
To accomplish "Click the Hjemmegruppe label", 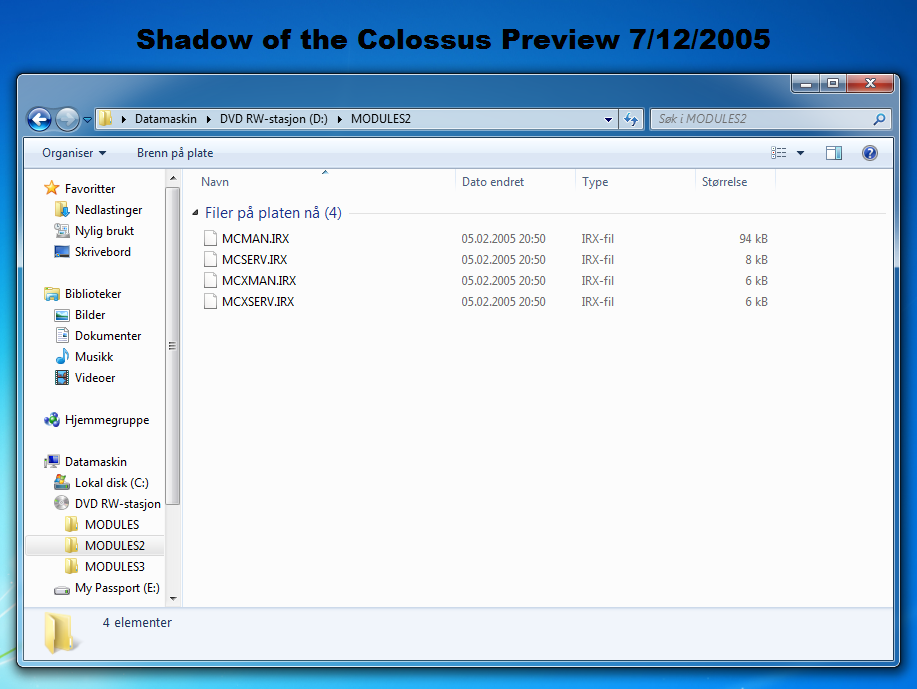I will tap(107, 420).
